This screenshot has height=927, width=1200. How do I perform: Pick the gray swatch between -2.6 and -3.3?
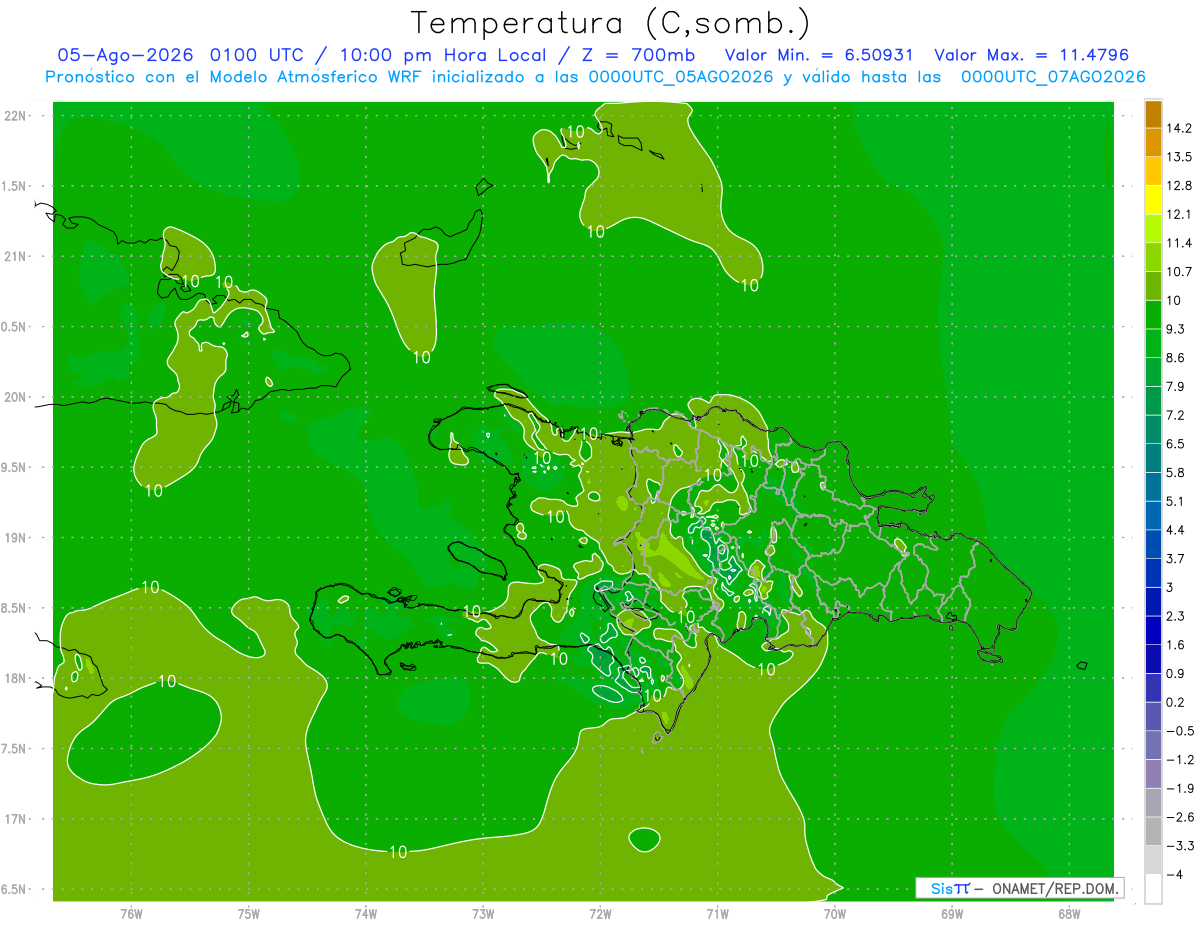(1153, 831)
